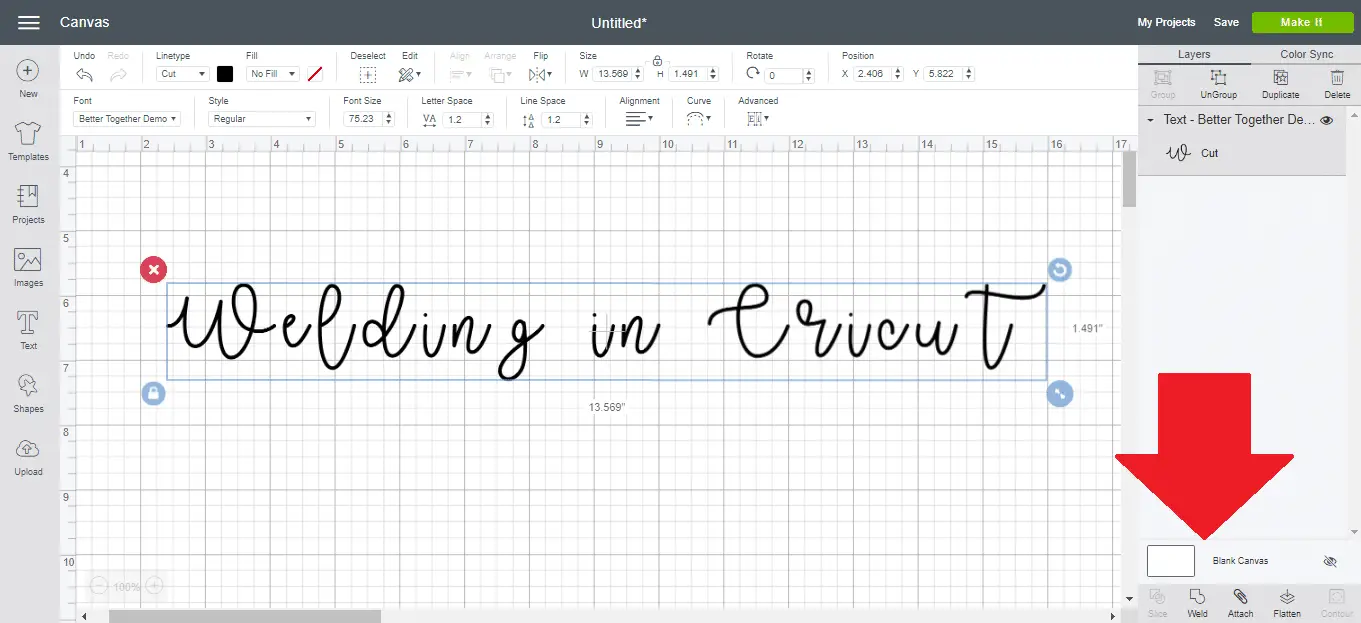Click the horizontal canvas scrollbar
Screen dimensions: 1361x623
(x=245, y=616)
